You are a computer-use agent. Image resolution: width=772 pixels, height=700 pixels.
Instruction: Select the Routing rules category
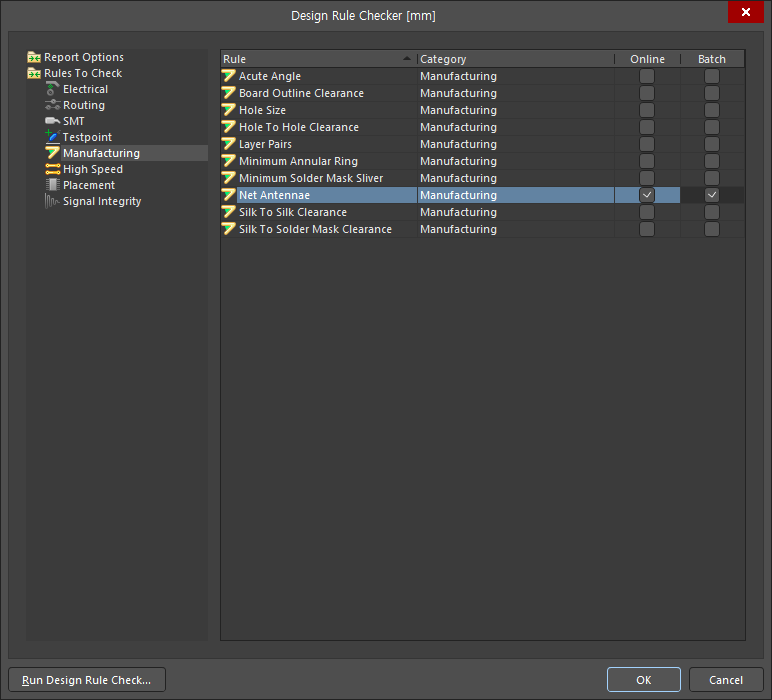(84, 105)
